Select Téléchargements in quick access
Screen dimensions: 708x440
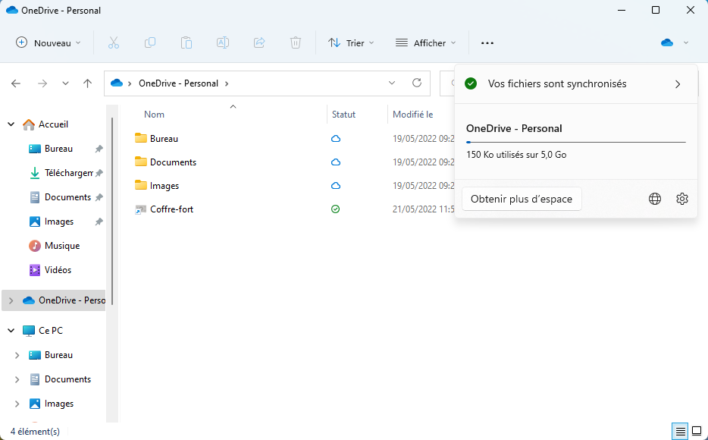click(69, 173)
